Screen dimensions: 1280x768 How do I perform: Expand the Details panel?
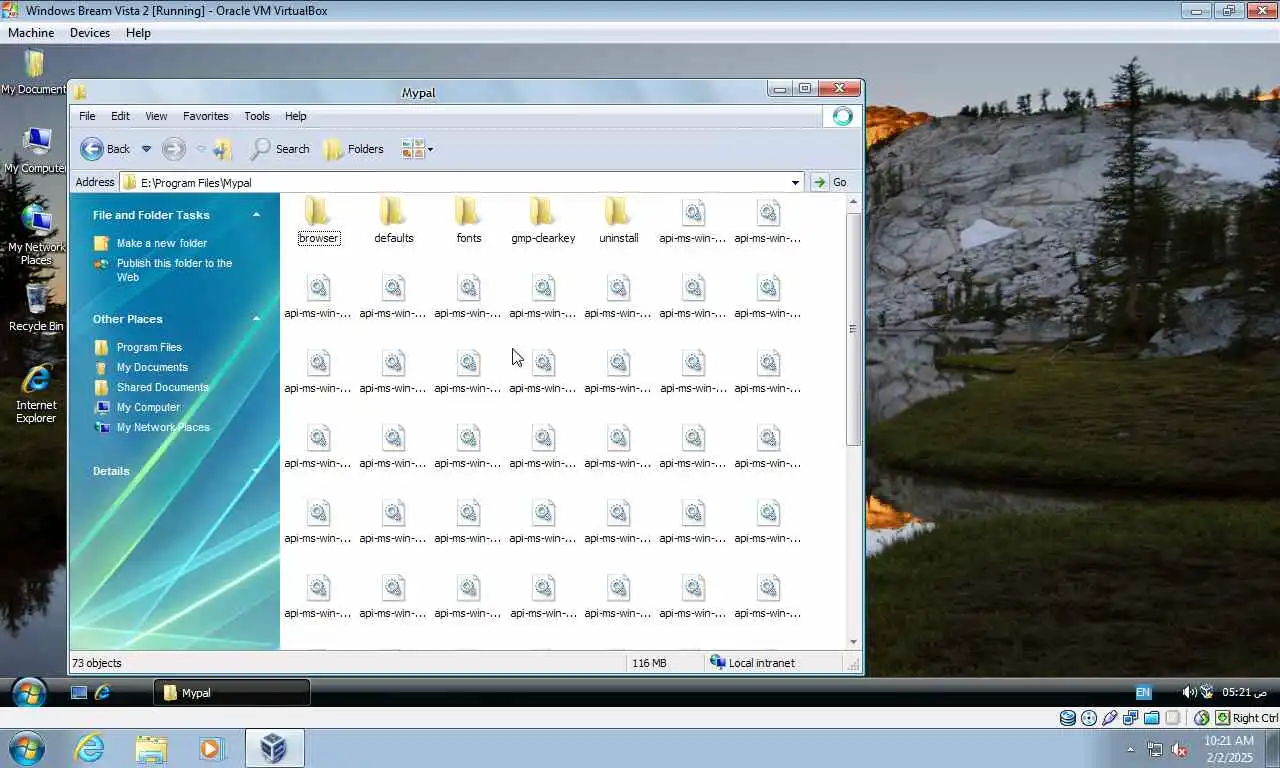[256, 471]
